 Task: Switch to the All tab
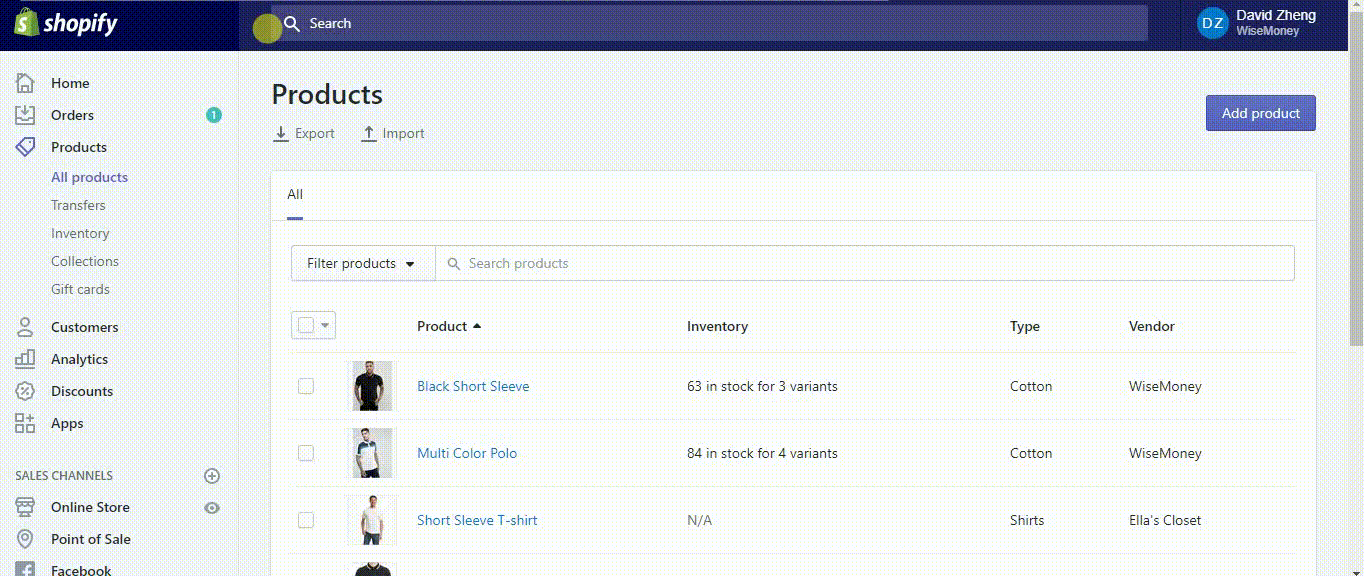tap(295, 195)
